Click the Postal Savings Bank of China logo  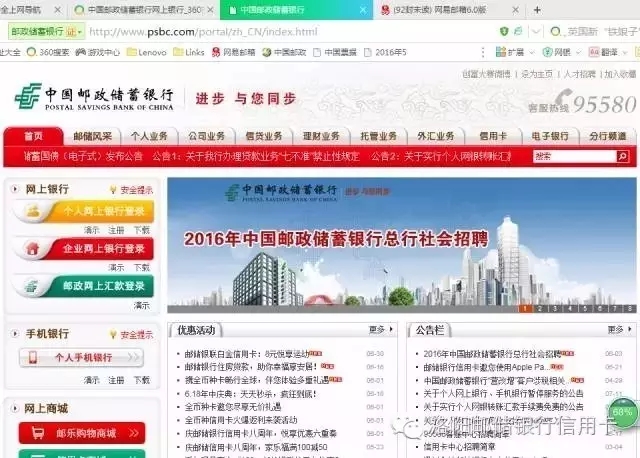(94, 98)
